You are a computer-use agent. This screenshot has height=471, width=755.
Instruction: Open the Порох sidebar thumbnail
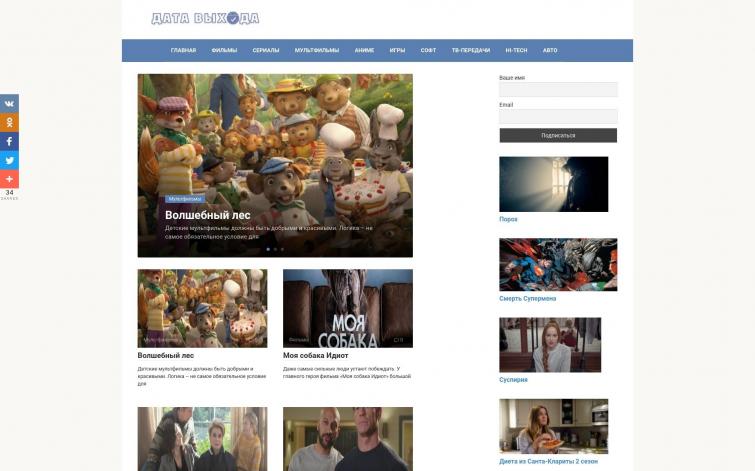pos(554,184)
